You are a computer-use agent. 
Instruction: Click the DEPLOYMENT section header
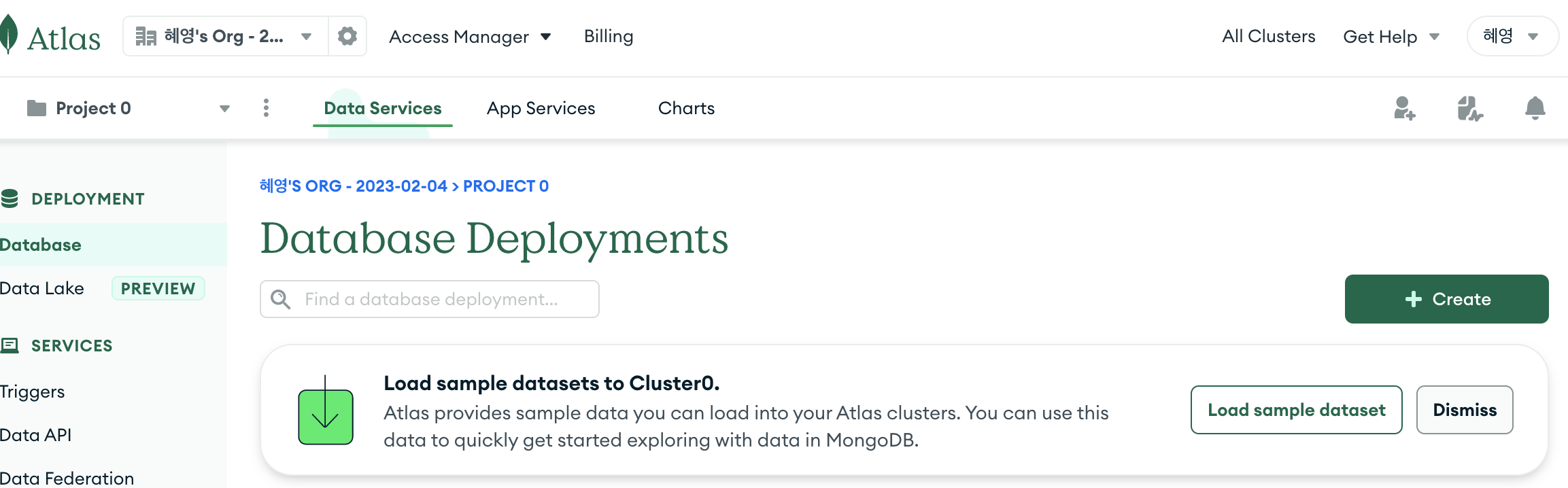tap(88, 199)
